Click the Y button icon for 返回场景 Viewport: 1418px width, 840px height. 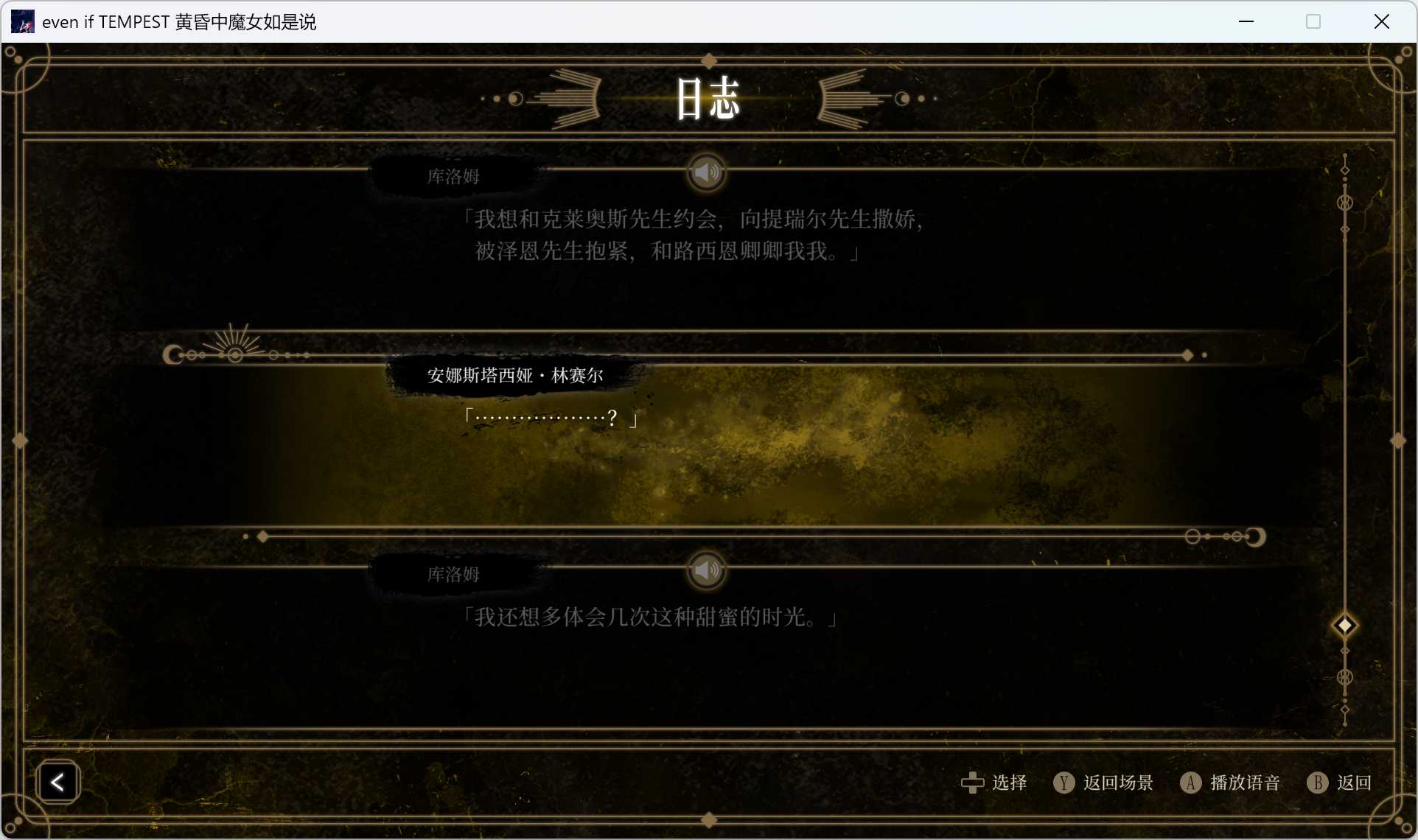pyautogui.click(x=1063, y=783)
